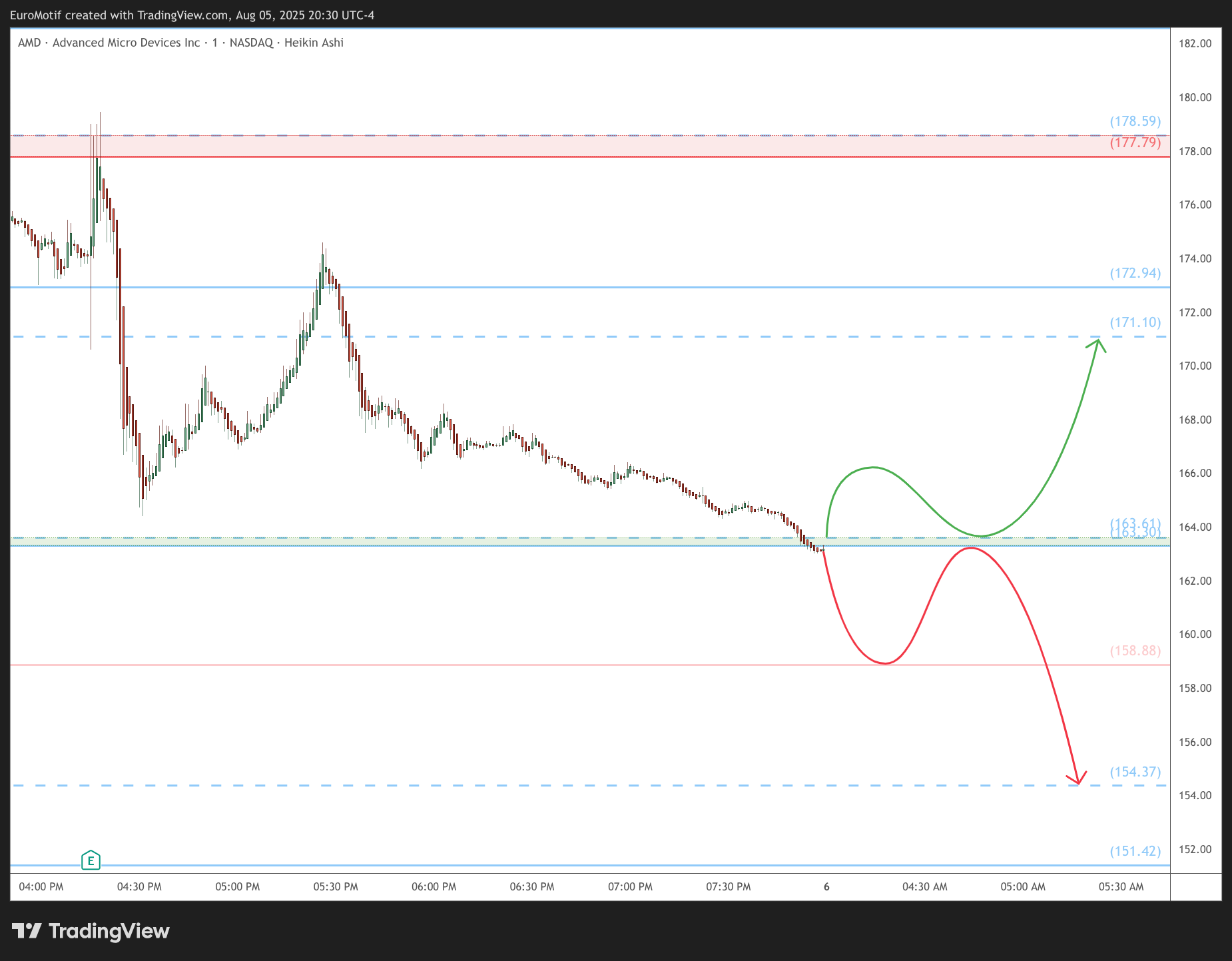
Task: Click the (177.79) red price level label
Action: tap(1135, 143)
